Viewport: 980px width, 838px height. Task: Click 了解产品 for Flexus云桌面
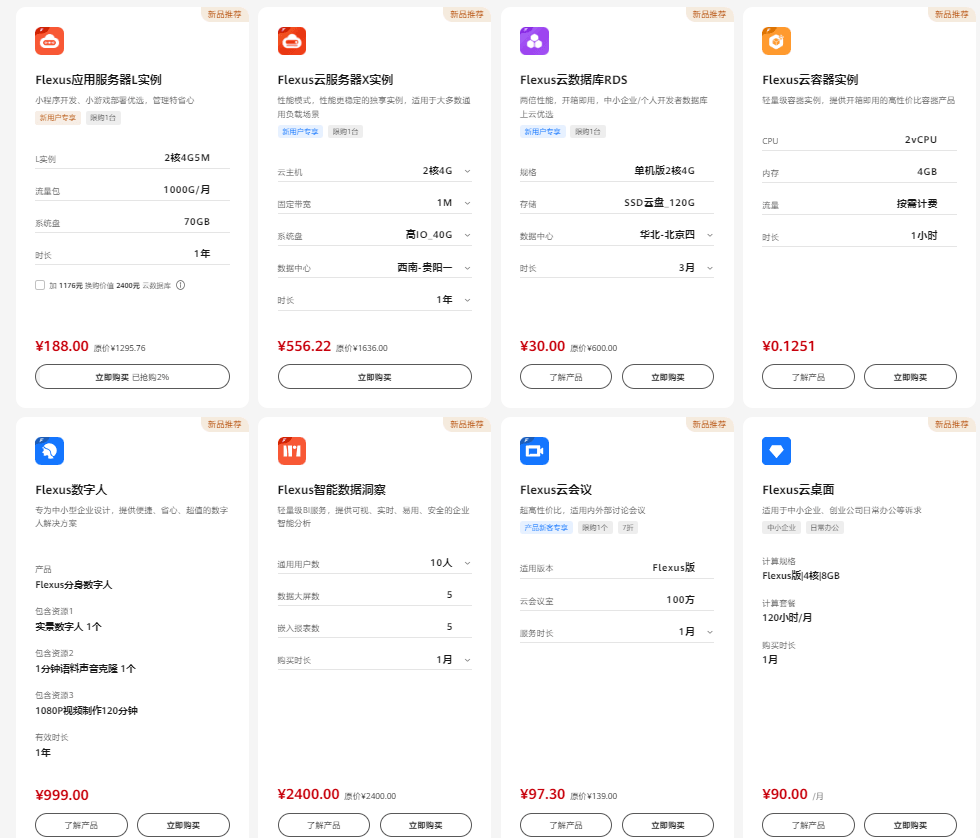pyautogui.click(x=808, y=825)
